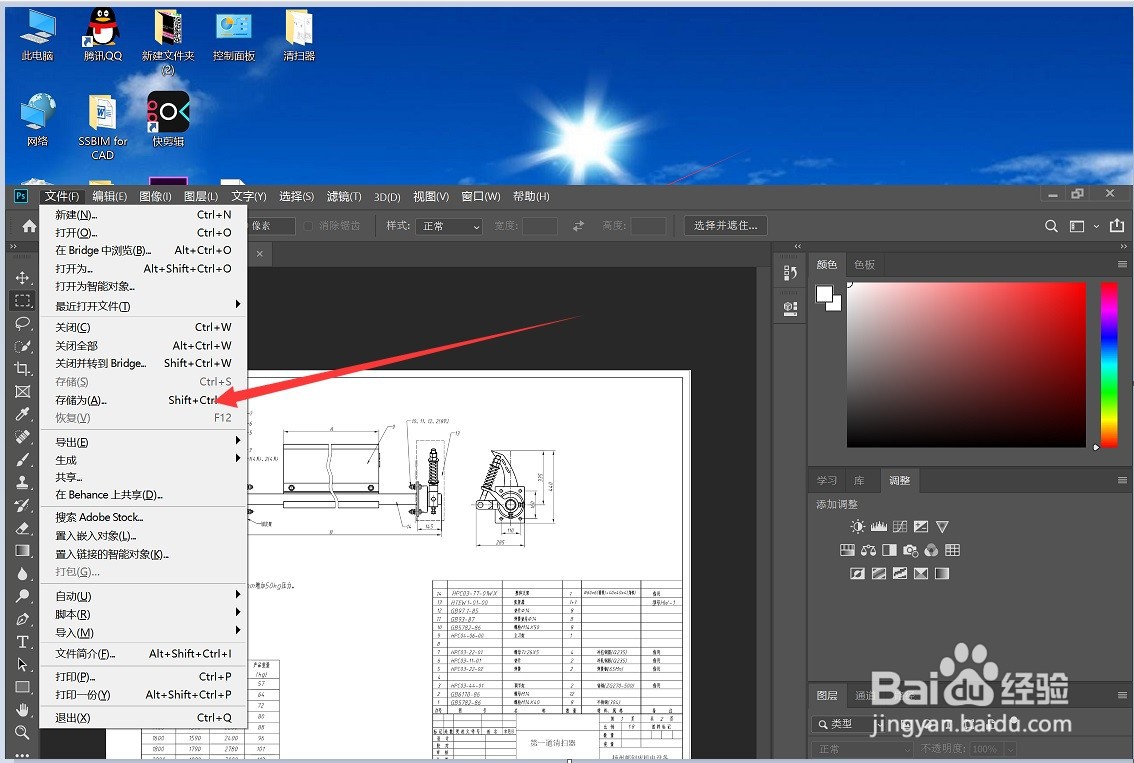Image resolution: width=1134 pixels, height=763 pixels.
Task: Add an Invert adjustment
Action: 857,574
